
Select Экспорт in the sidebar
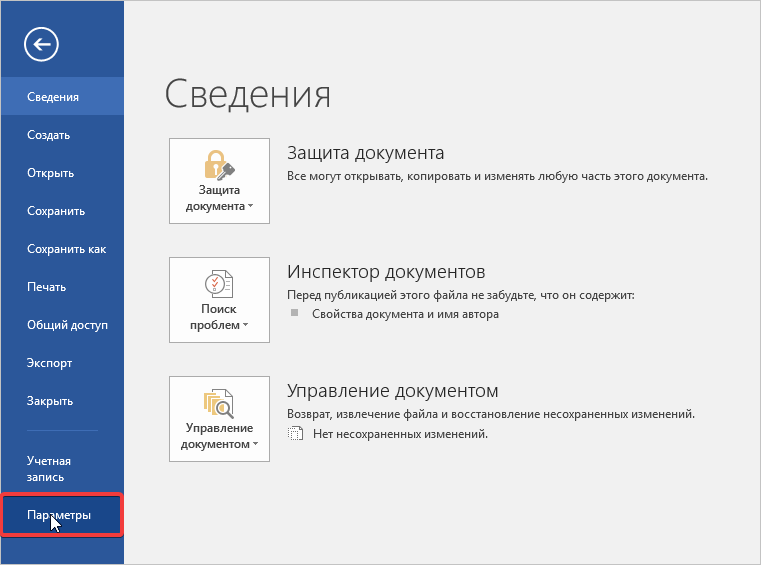pyautogui.click(x=49, y=363)
